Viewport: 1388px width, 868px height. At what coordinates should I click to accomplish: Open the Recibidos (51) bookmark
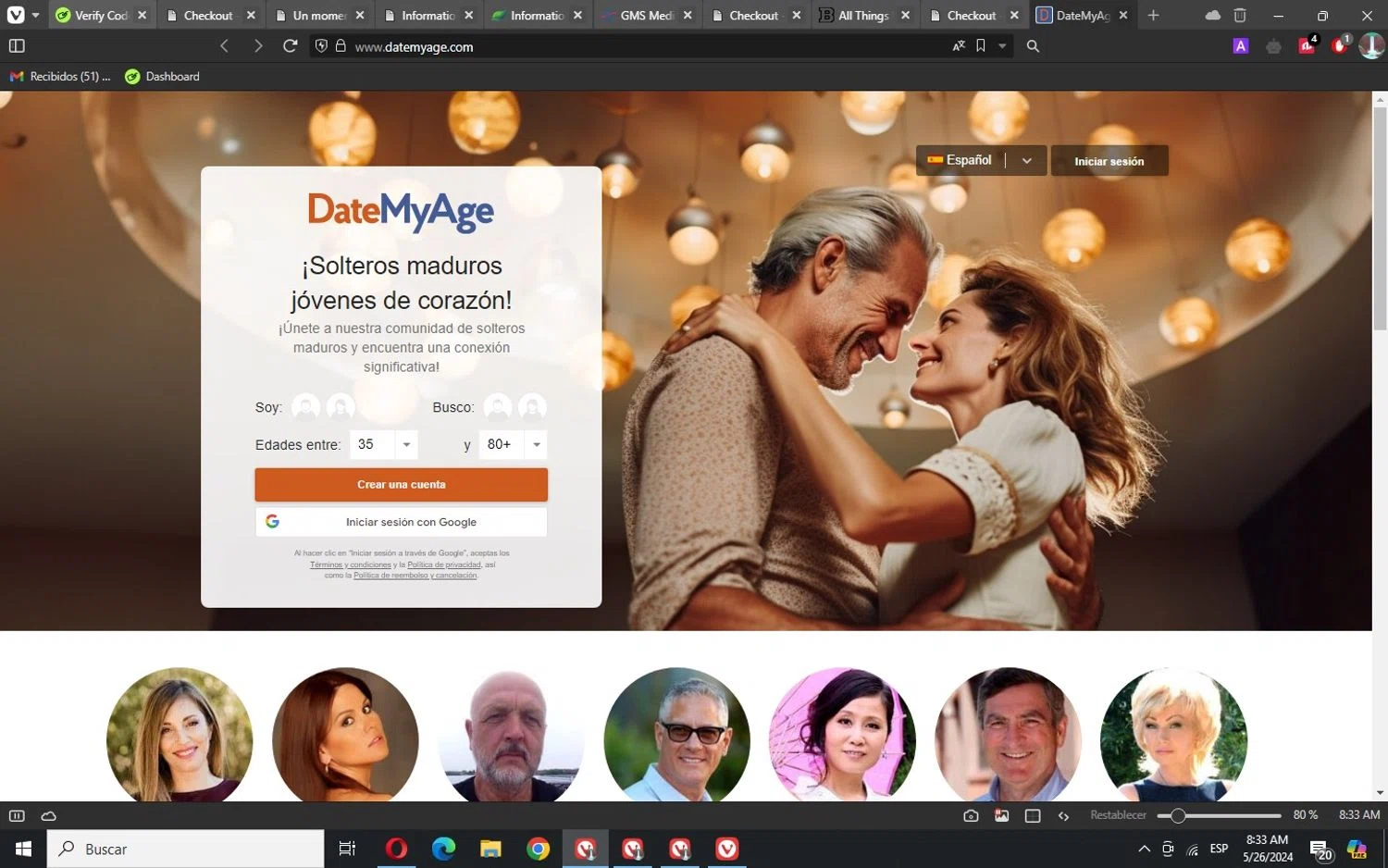click(60, 76)
